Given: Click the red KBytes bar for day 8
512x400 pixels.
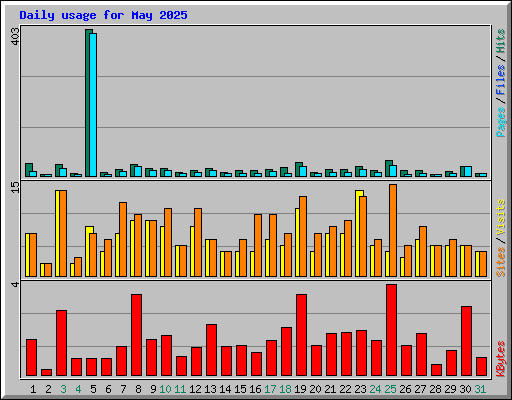Looking at the screenshot, I should tap(136, 335).
